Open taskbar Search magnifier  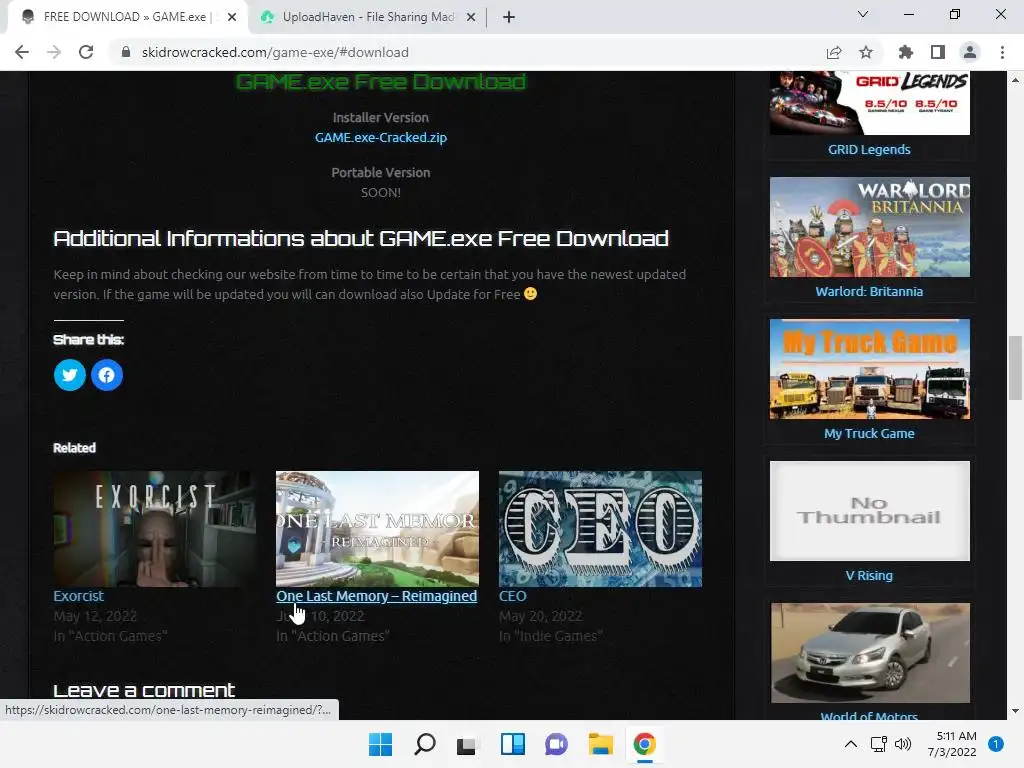pyautogui.click(x=424, y=744)
